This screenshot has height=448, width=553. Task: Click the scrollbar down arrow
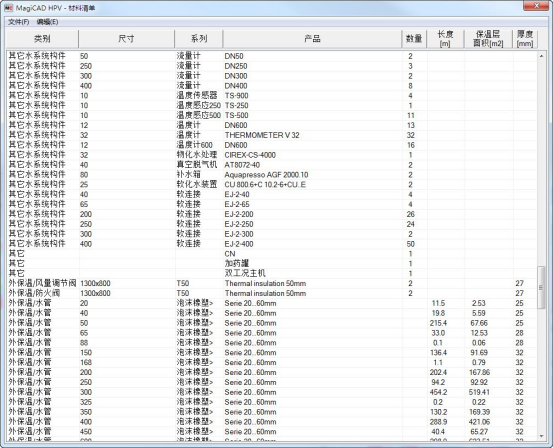point(541,436)
